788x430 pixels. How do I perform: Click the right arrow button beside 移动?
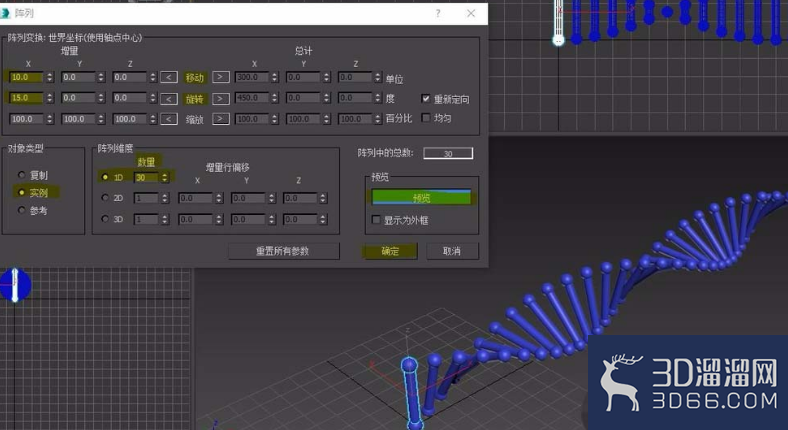tap(221, 77)
